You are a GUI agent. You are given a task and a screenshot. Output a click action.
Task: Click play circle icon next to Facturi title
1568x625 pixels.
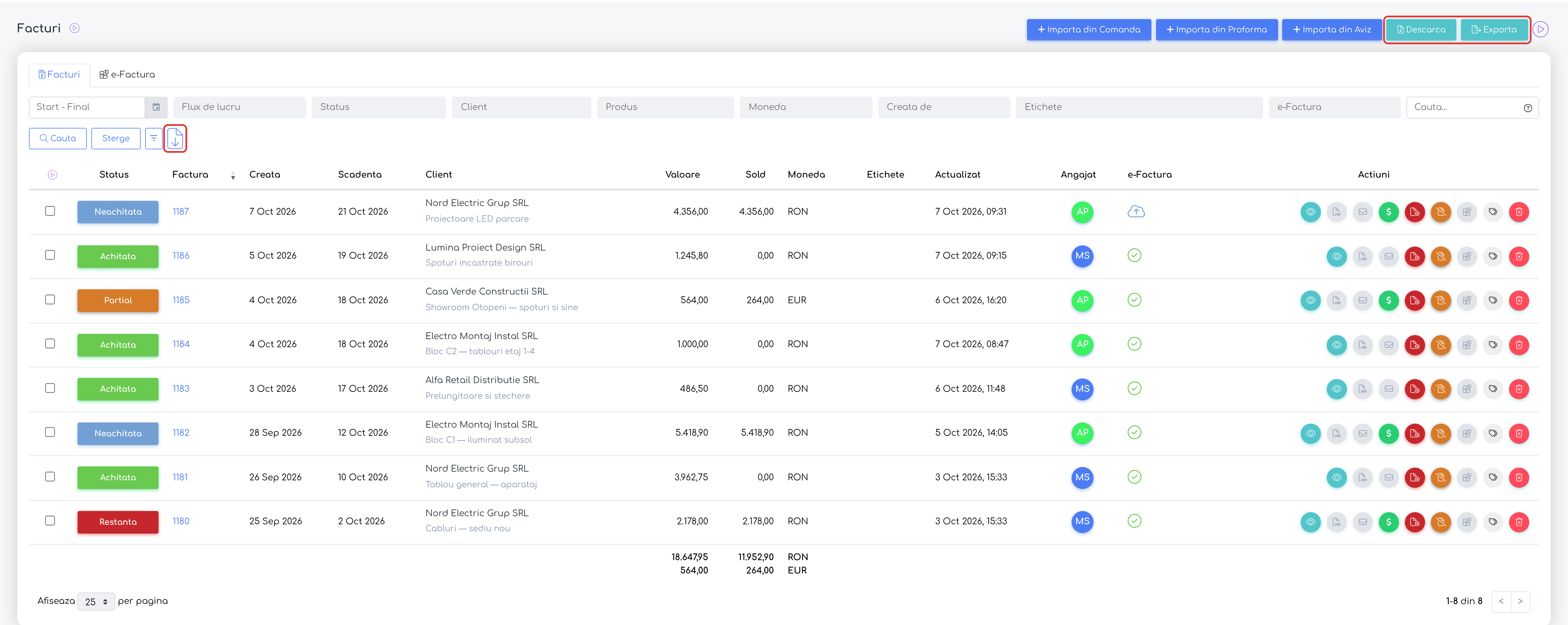pyautogui.click(x=74, y=28)
